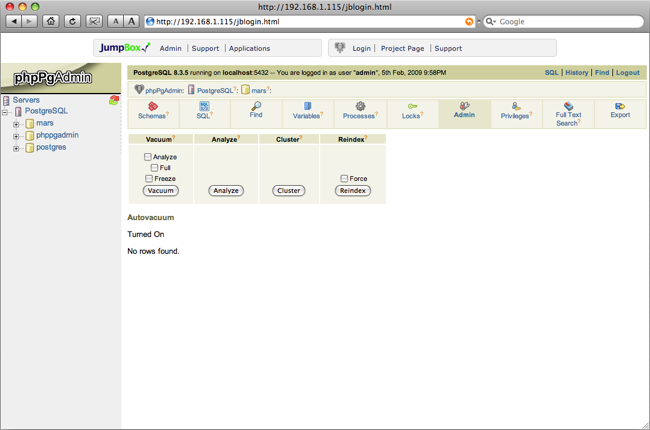Click the PostgreSQL breadcrumb link
650x430 pixels.
click(215, 90)
